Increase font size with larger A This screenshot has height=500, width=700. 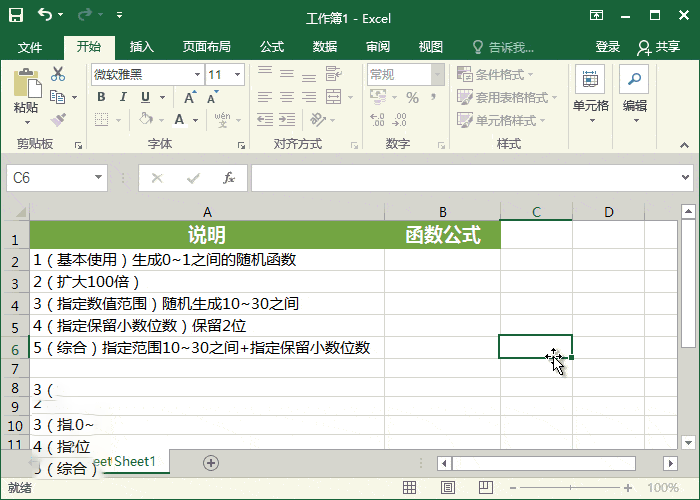tap(190, 97)
